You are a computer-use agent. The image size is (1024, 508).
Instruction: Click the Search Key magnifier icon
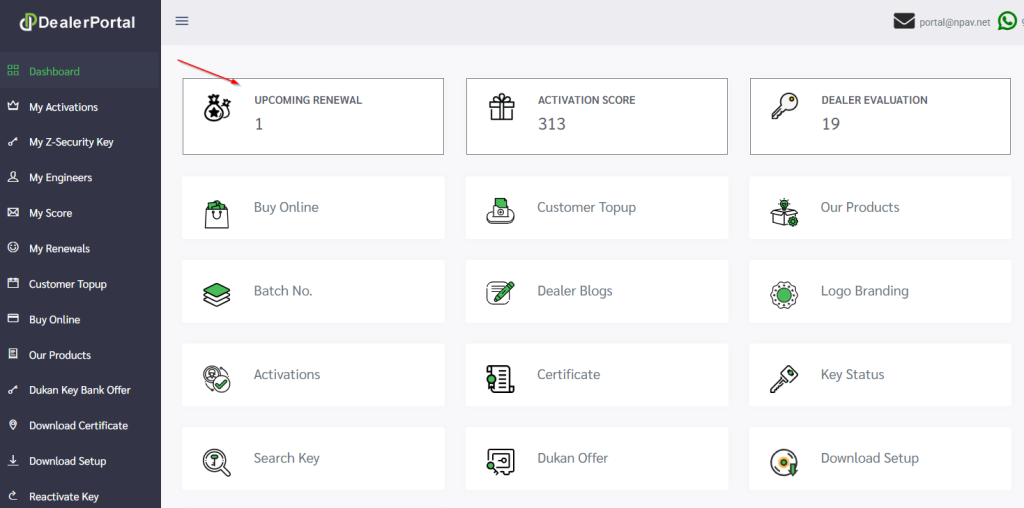coord(217,460)
